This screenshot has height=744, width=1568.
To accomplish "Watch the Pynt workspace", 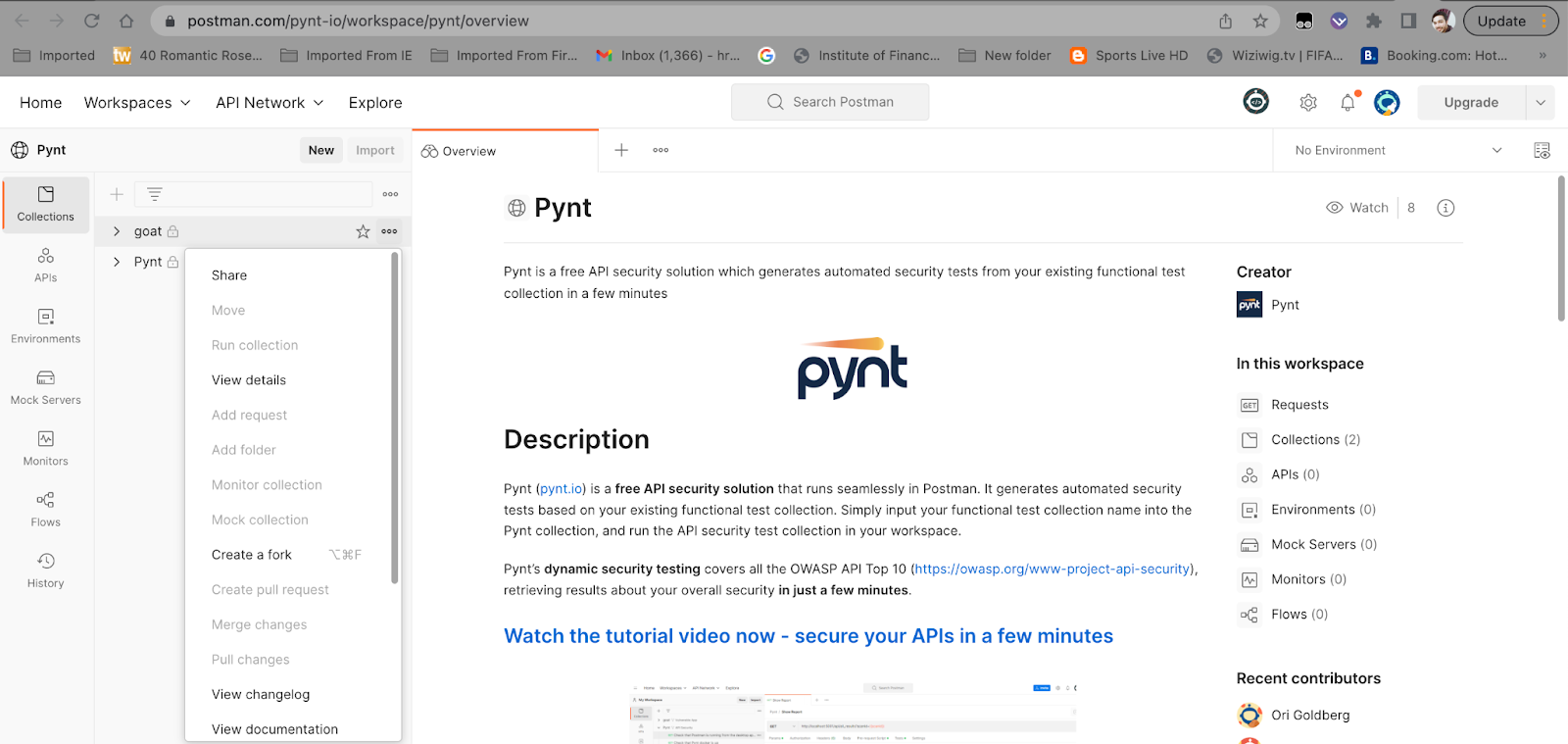I will click(x=1357, y=208).
